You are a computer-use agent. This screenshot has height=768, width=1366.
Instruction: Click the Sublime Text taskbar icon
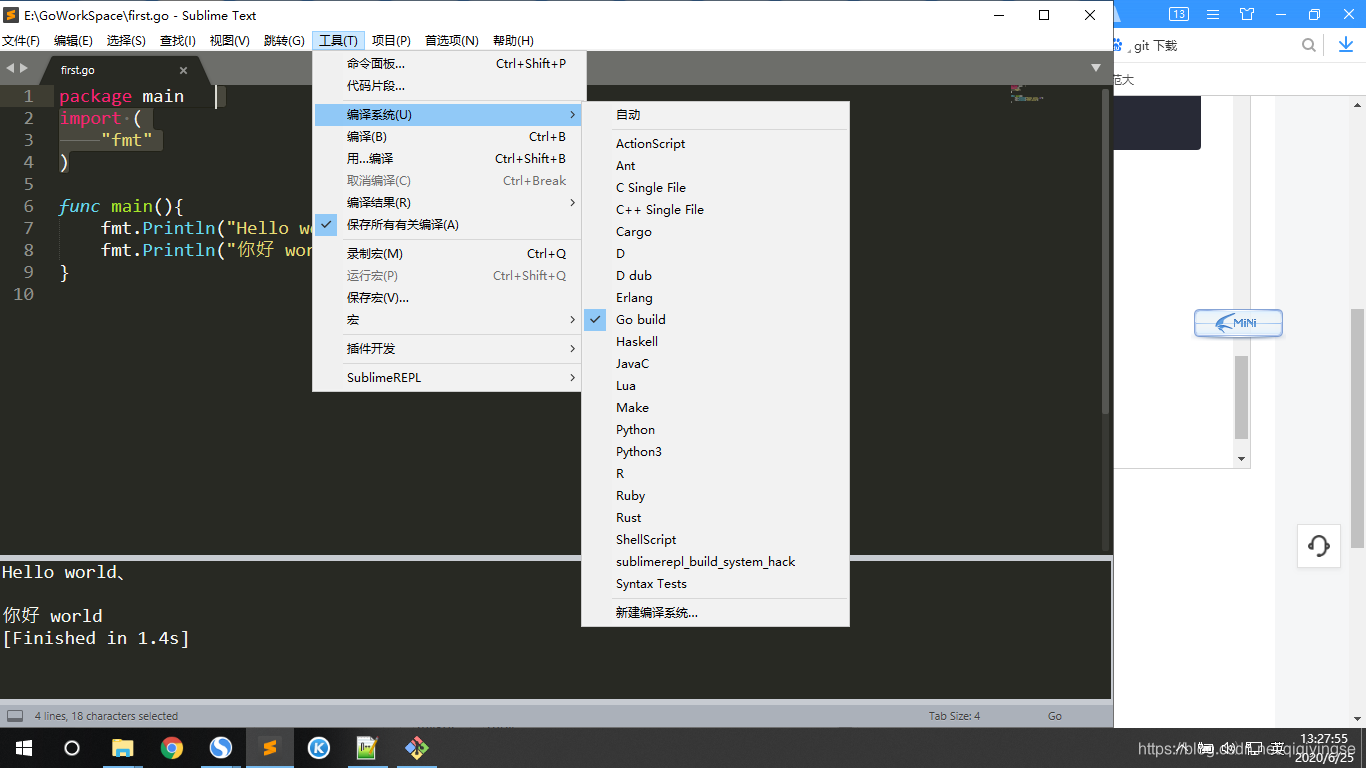269,748
